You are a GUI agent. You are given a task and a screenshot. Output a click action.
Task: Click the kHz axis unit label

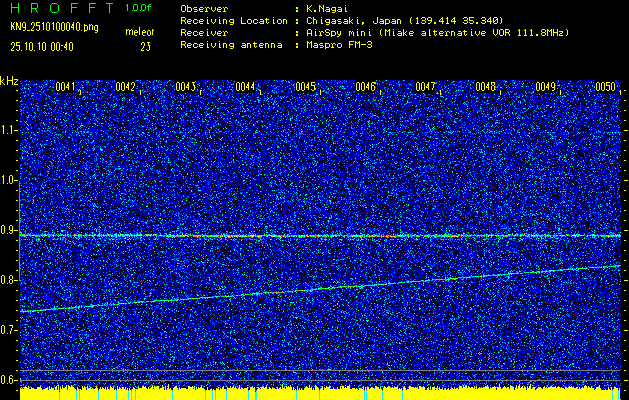[9, 81]
